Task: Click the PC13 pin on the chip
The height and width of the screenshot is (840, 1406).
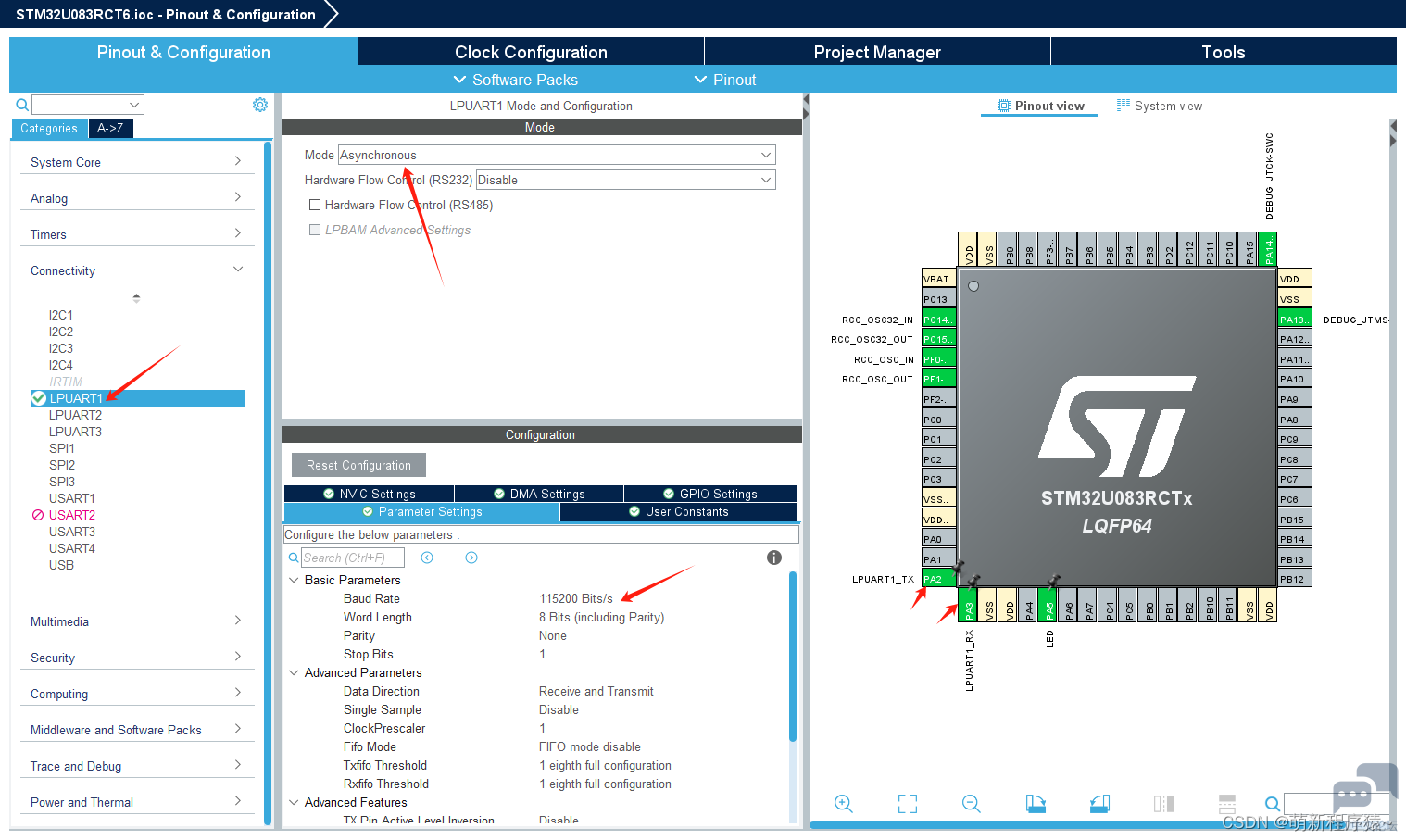Action: point(938,299)
